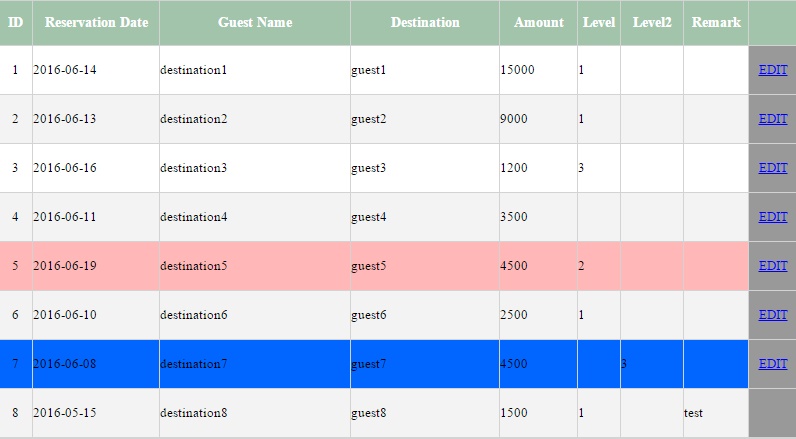Open EDIT link in pink destination5 row
796x439 pixels.
coord(773,266)
